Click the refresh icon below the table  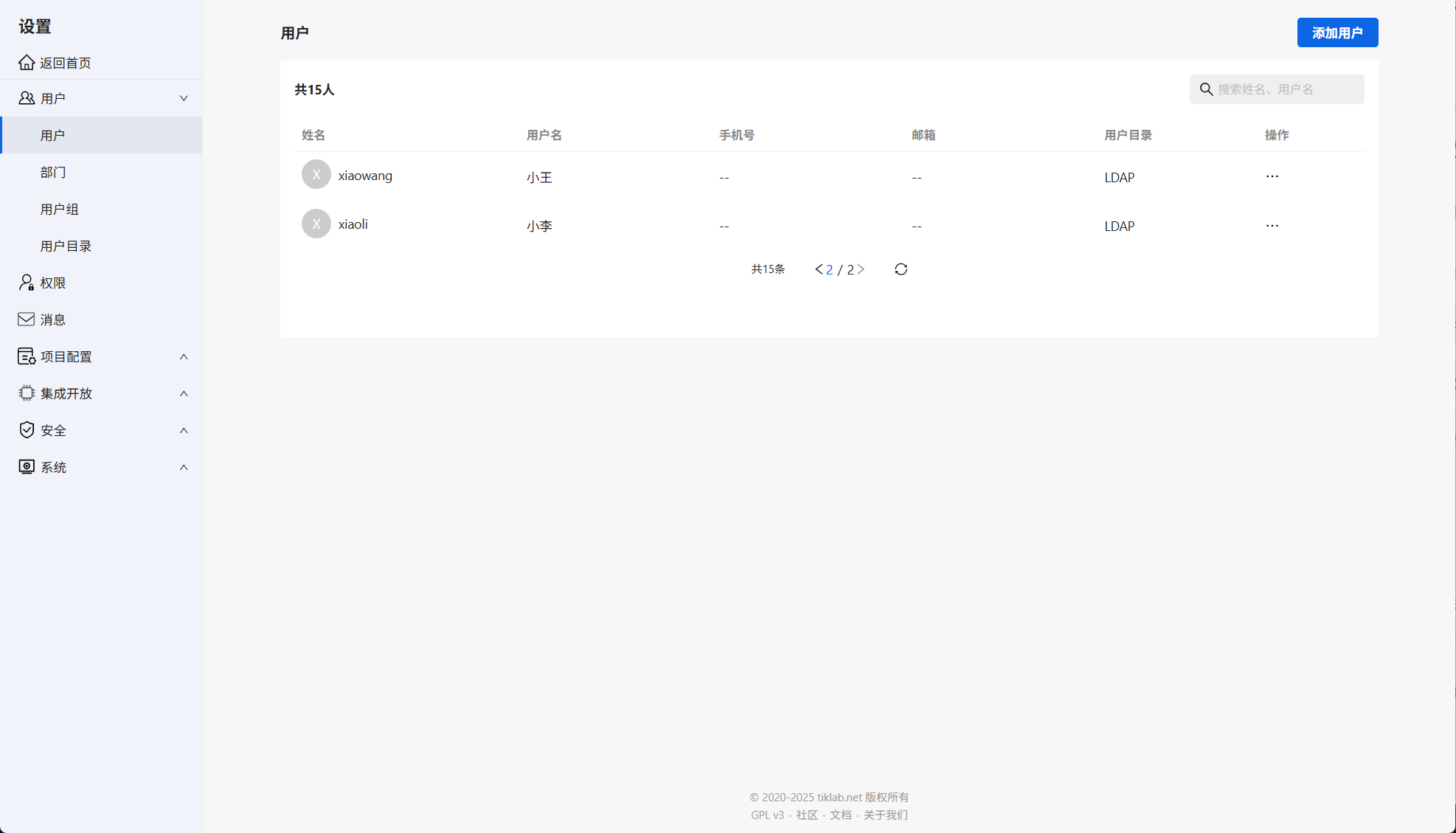tap(901, 269)
